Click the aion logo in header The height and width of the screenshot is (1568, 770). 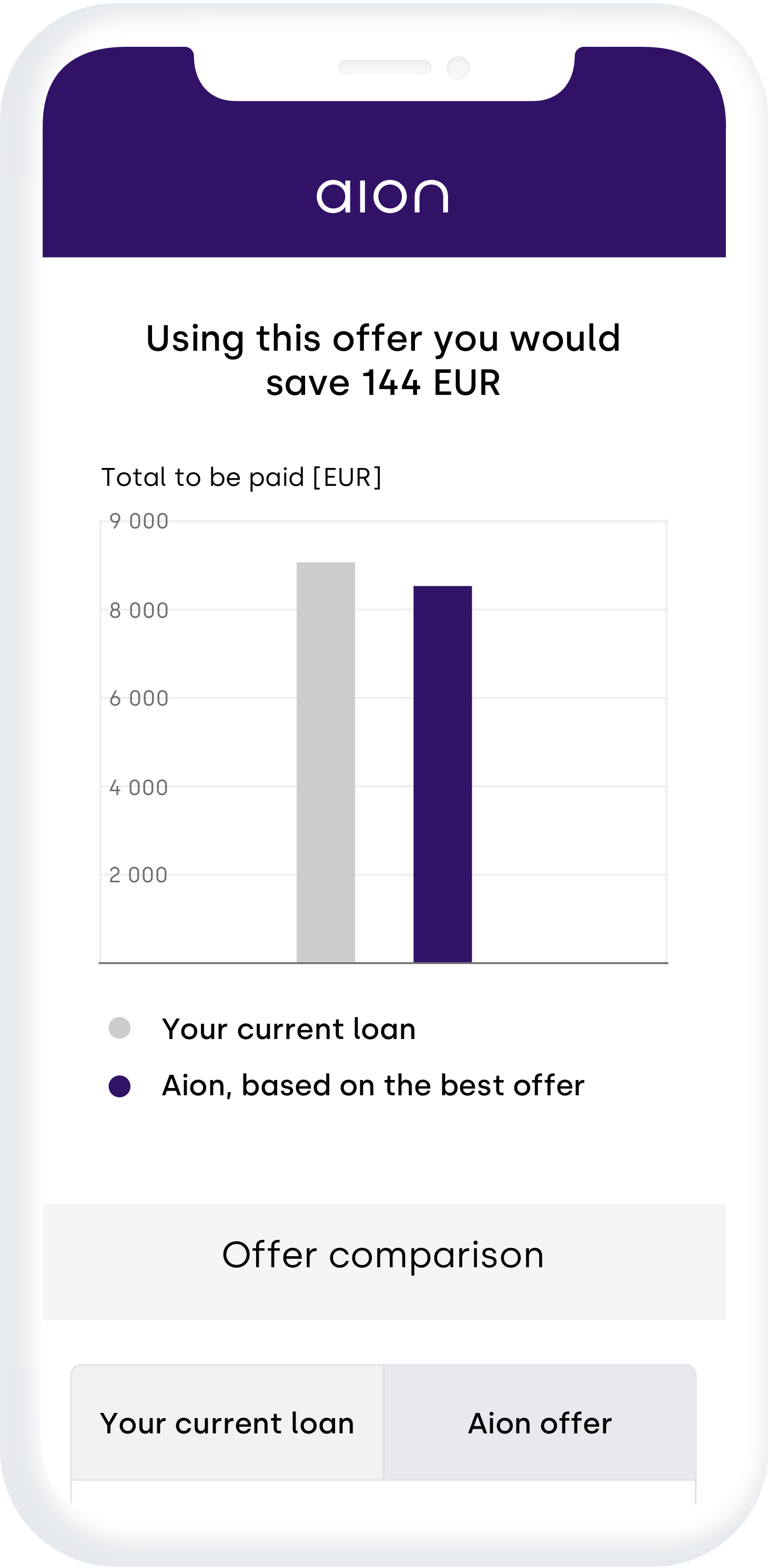pyautogui.click(x=383, y=196)
